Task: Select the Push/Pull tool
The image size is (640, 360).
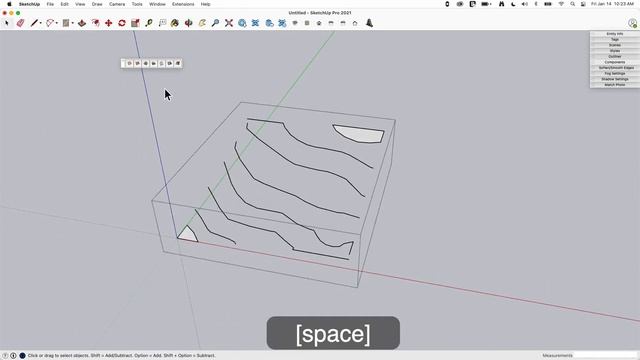Action: click(82, 23)
